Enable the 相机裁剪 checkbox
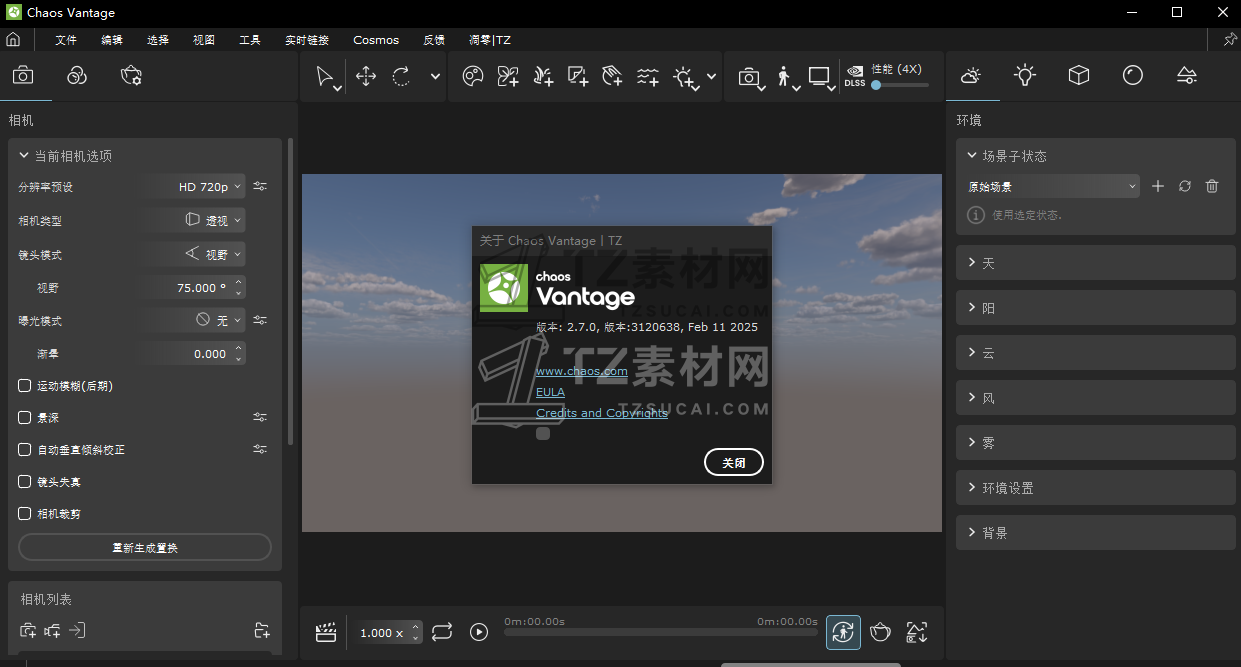 (25, 514)
